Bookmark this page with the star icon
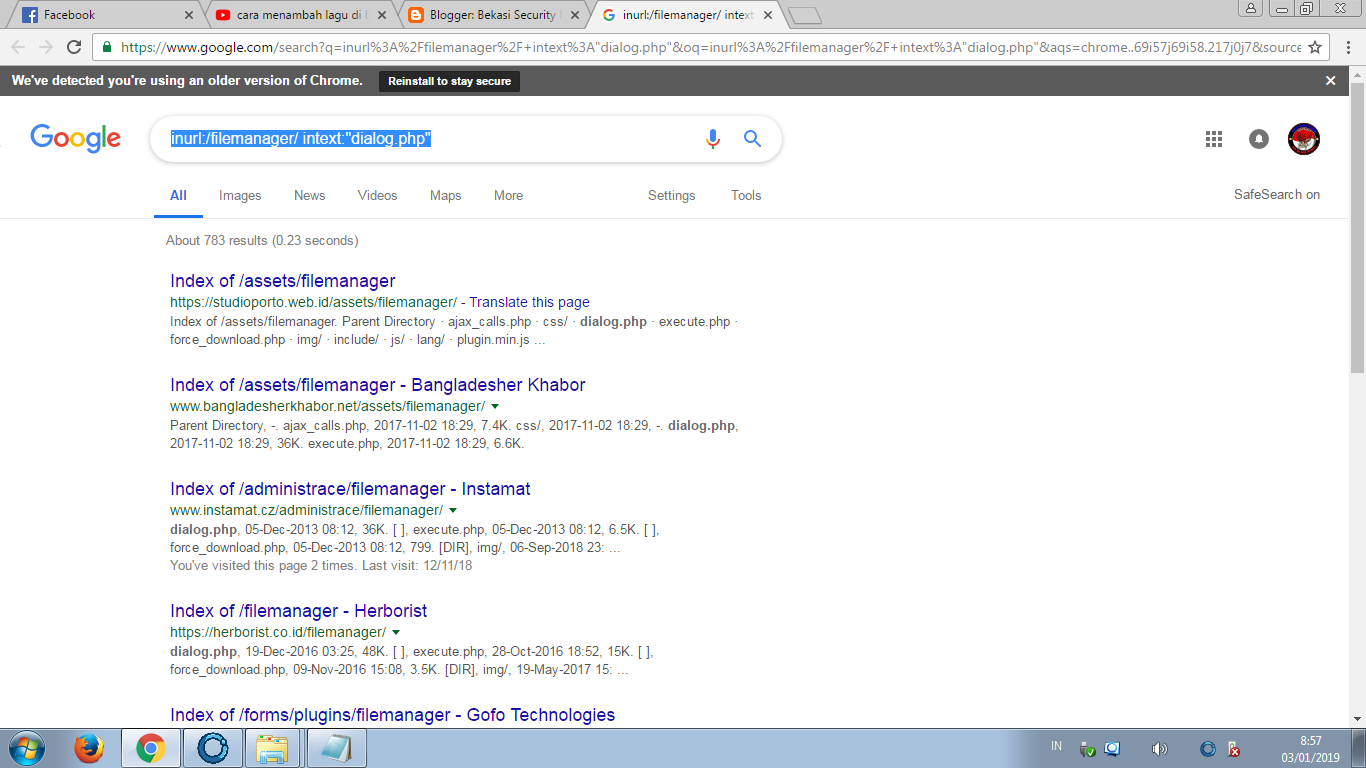The width and height of the screenshot is (1366, 768). click(x=1315, y=47)
